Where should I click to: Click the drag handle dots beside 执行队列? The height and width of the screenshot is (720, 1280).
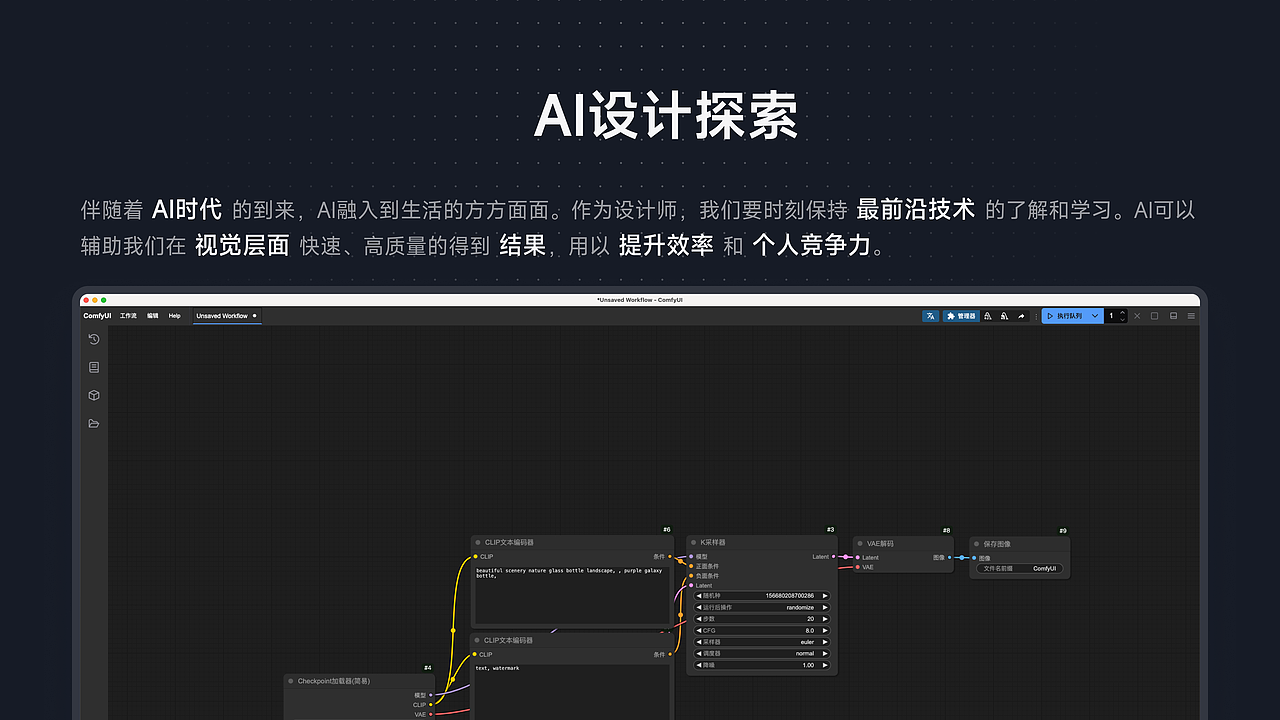[1036, 316]
